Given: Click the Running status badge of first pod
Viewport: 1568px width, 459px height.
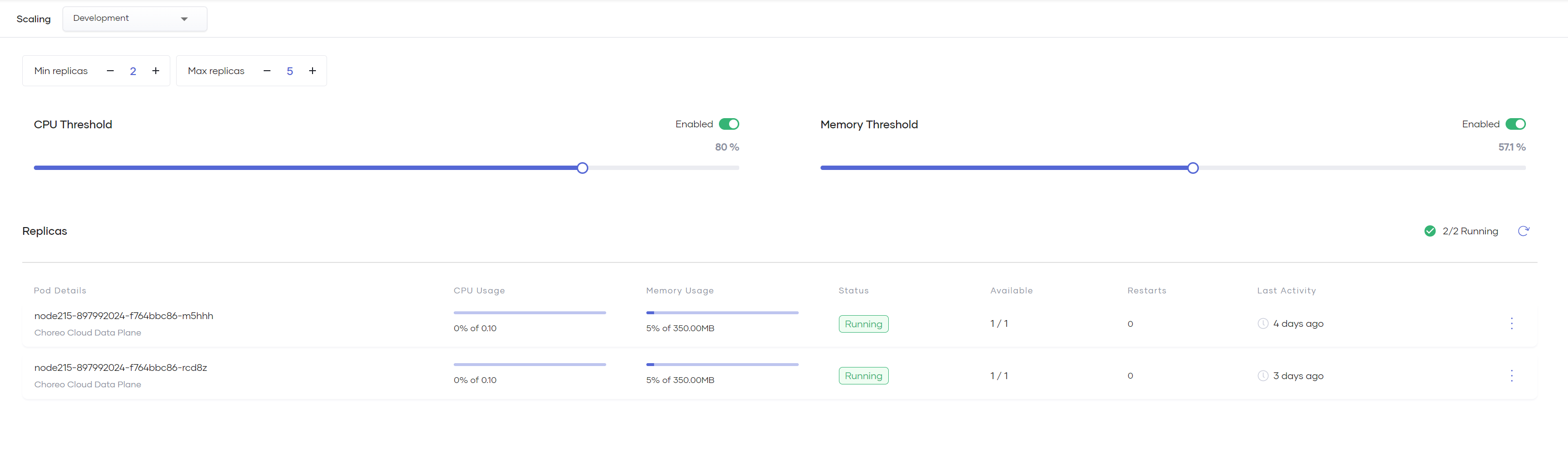Looking at the screenshot, I should coord(863,324).
